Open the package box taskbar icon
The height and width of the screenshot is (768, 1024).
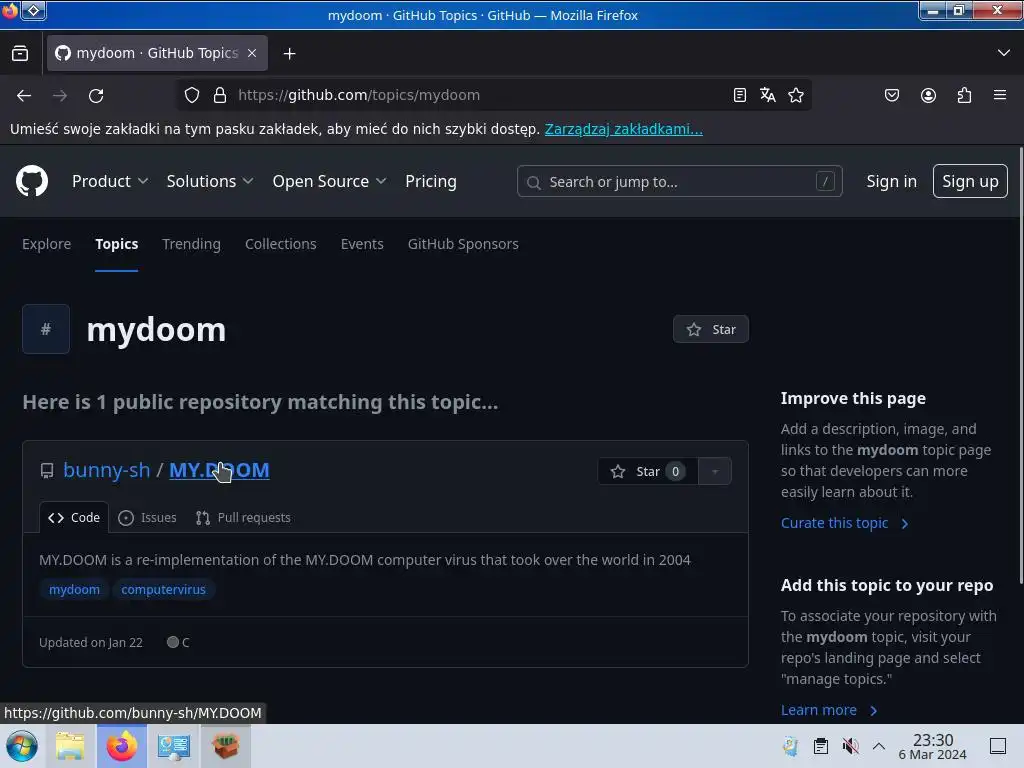(225, 746)
